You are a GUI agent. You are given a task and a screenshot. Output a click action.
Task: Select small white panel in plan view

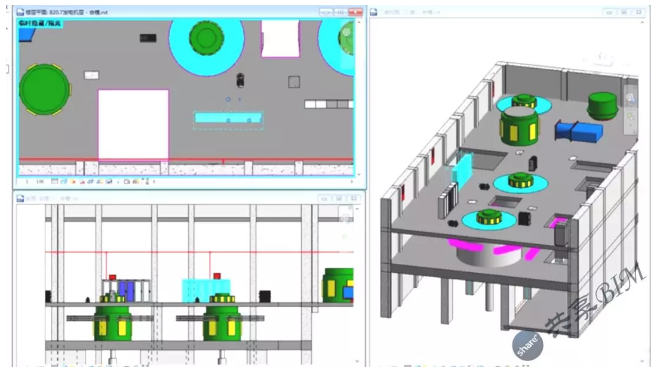click(91, 75)
